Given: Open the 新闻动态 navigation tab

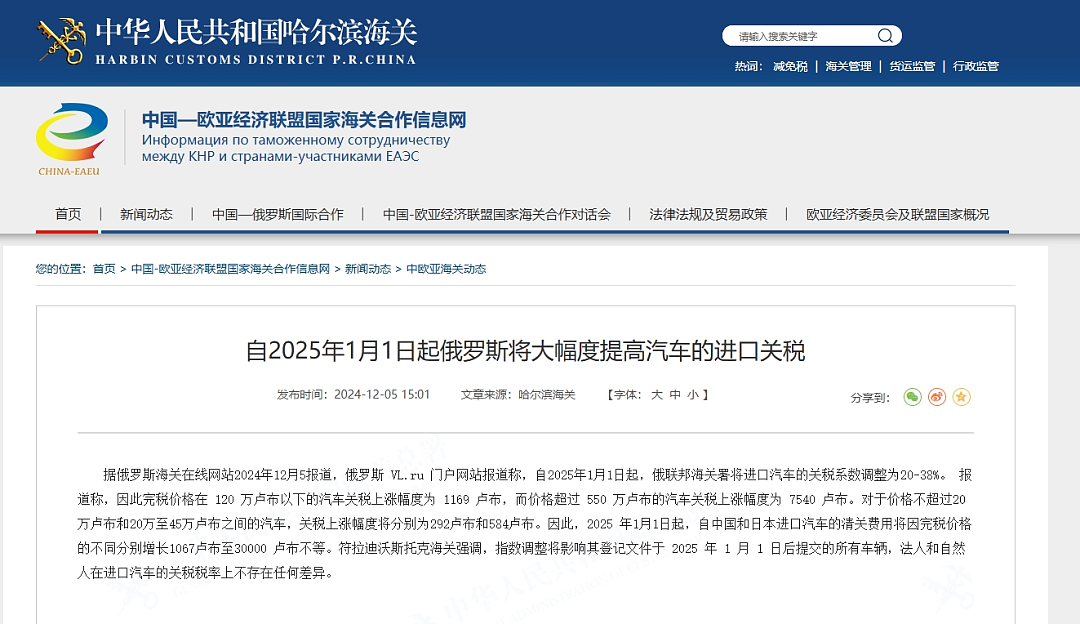Looking at the screenshot, I should 146,214.
